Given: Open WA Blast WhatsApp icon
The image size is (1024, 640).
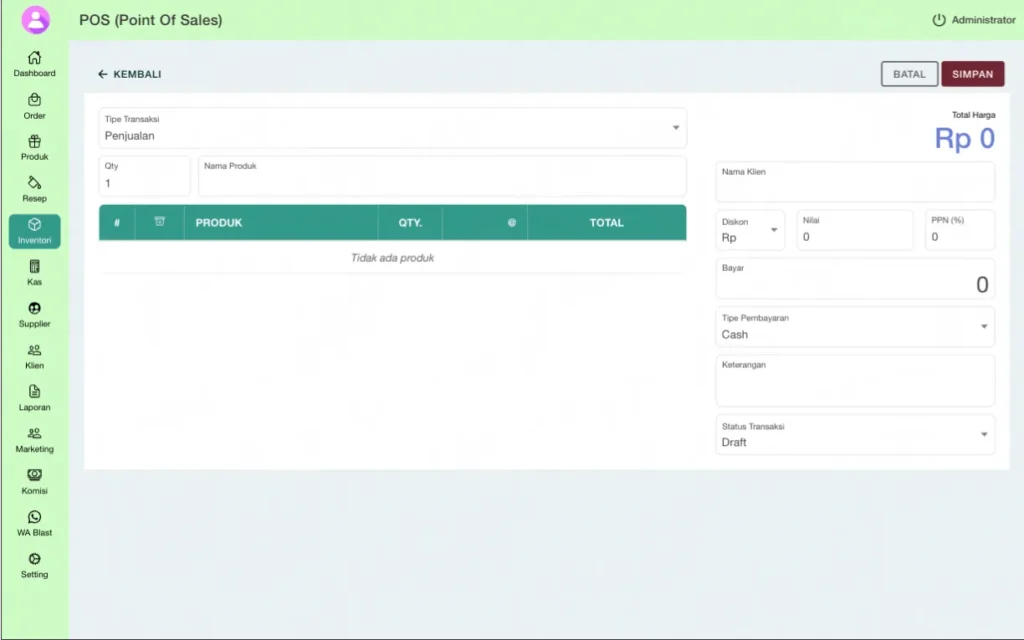Looking at the screenshot, I should pyautogui.click(x=34, y=517).
